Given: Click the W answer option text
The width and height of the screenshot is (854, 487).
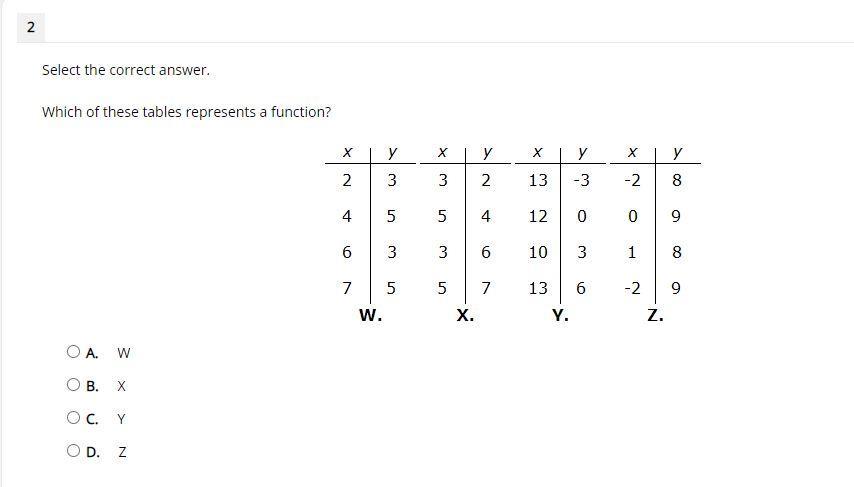Looking at the screenshot, I should click(x=124, y=353).
